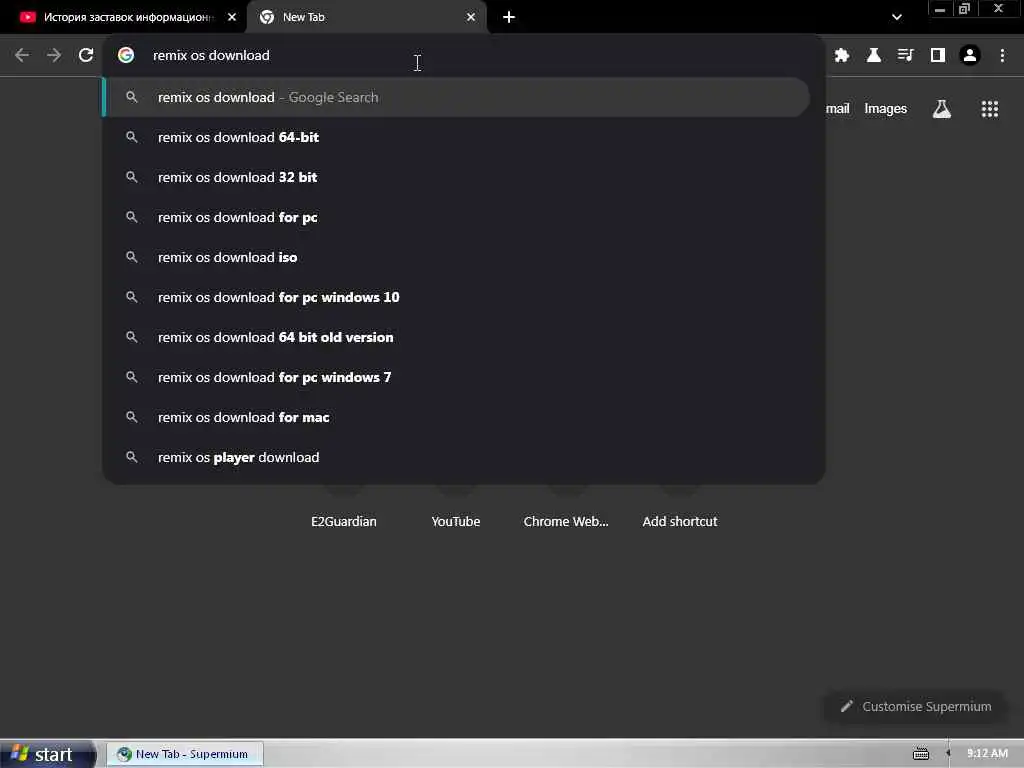Select the New Tab tab
This screenshot has height=768, width=1024.
366,18
